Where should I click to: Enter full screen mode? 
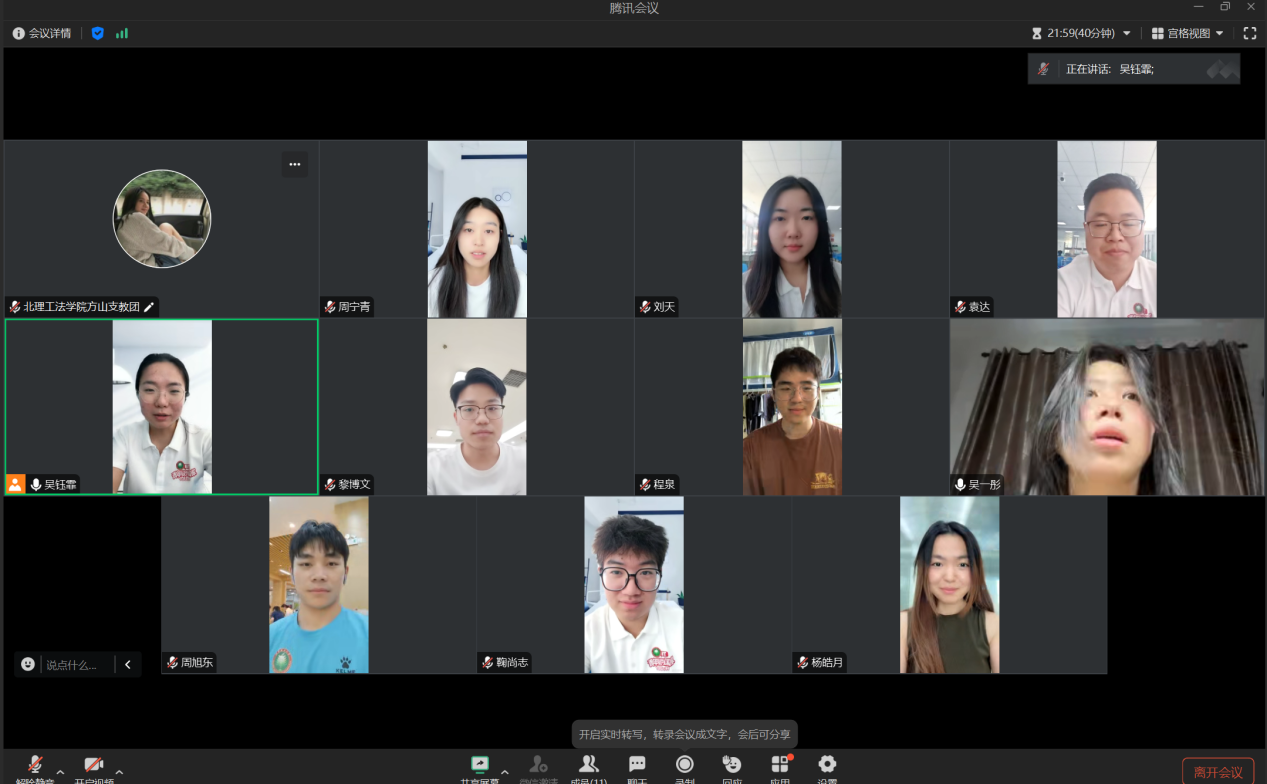1249,33
